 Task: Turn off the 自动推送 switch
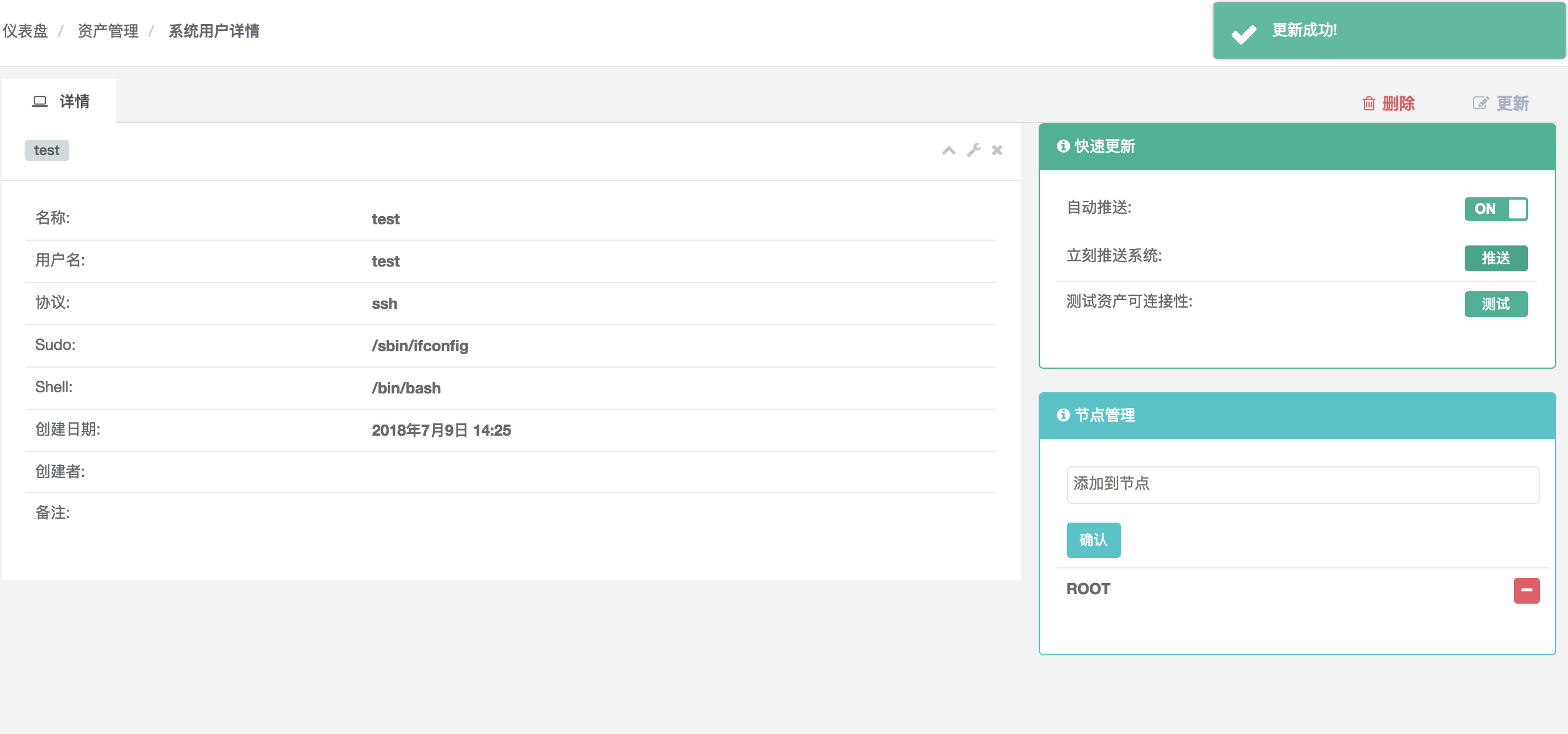point(1496,209)
